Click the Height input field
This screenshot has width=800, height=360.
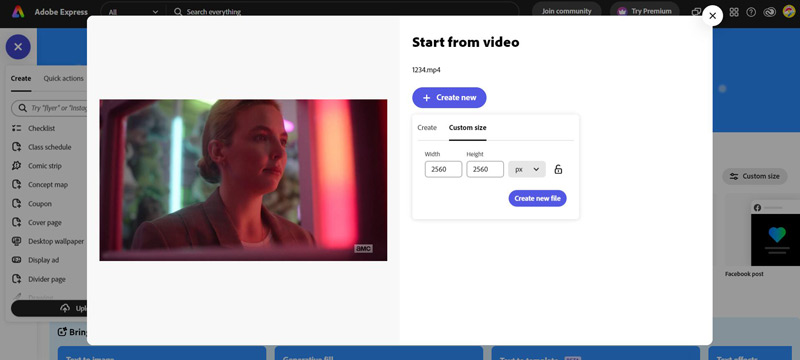[x=485, y=169]
